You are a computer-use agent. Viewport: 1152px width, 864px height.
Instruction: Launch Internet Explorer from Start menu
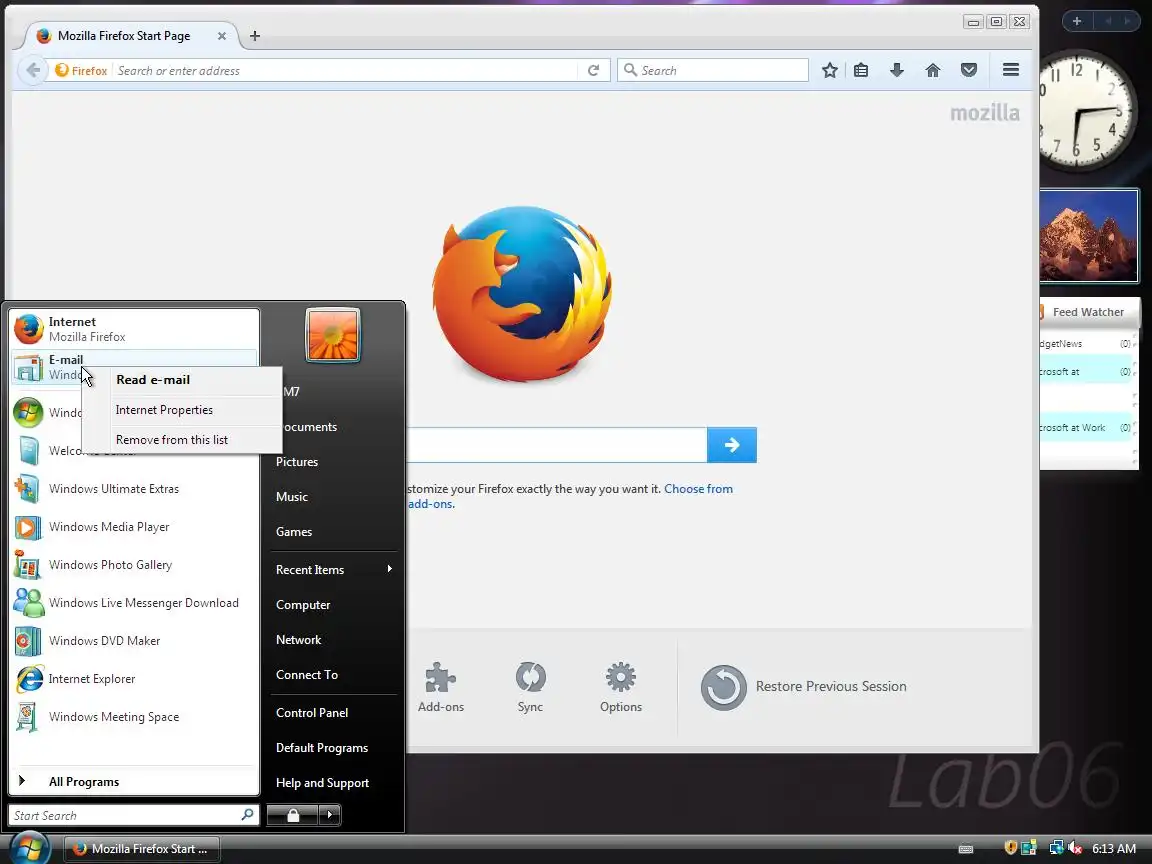pyautogui.click(x=134, y=679)
